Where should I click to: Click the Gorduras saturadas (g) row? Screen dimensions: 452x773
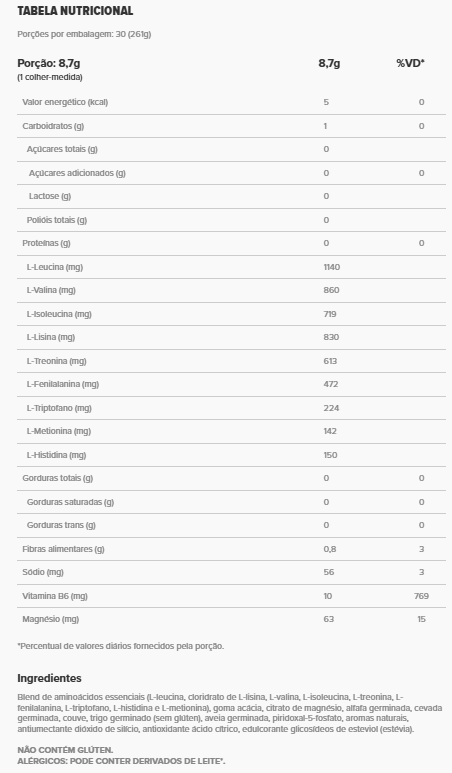point(232,502)
